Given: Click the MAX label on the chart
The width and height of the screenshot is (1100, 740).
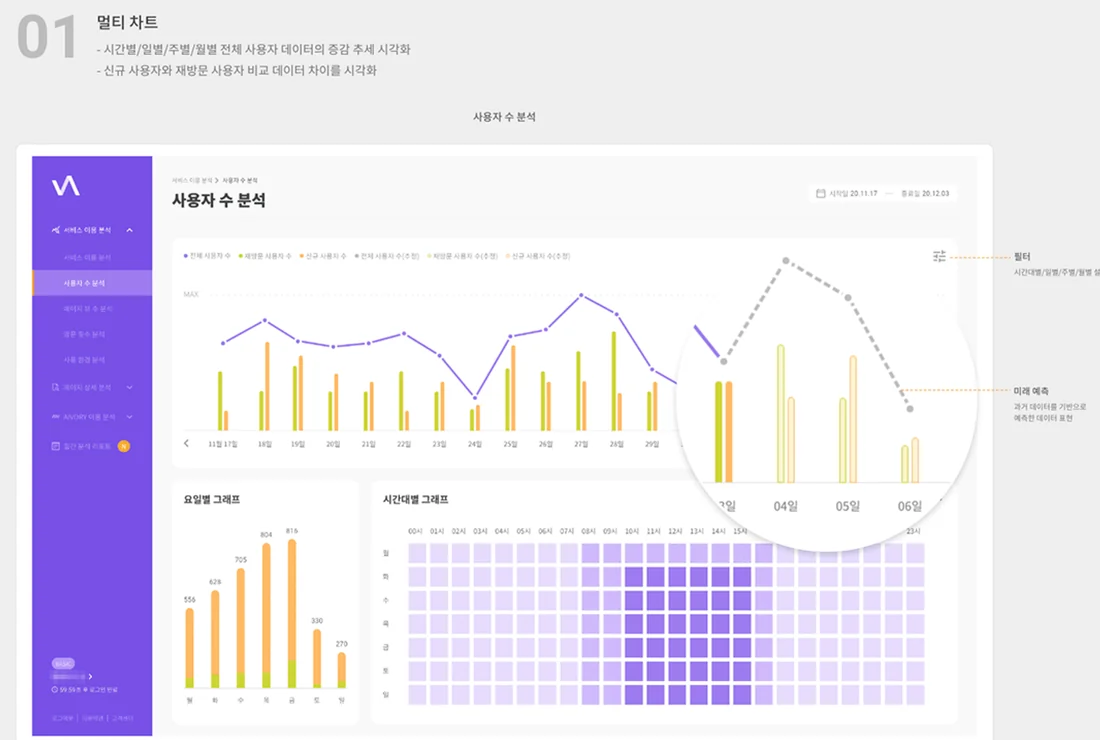Looking at the screenshot, I should click(x=191, y=295).
